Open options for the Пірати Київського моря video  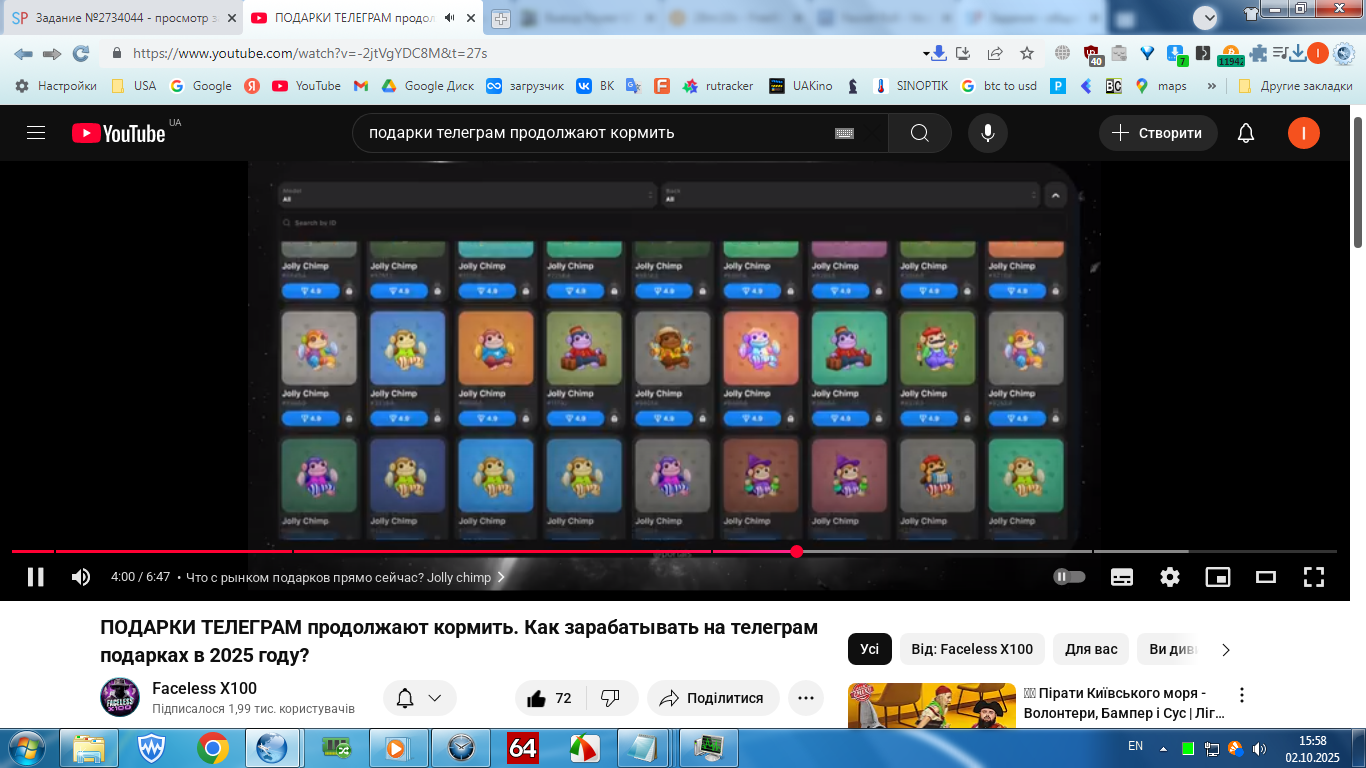pyautogui.click(x=1242, y=695)
